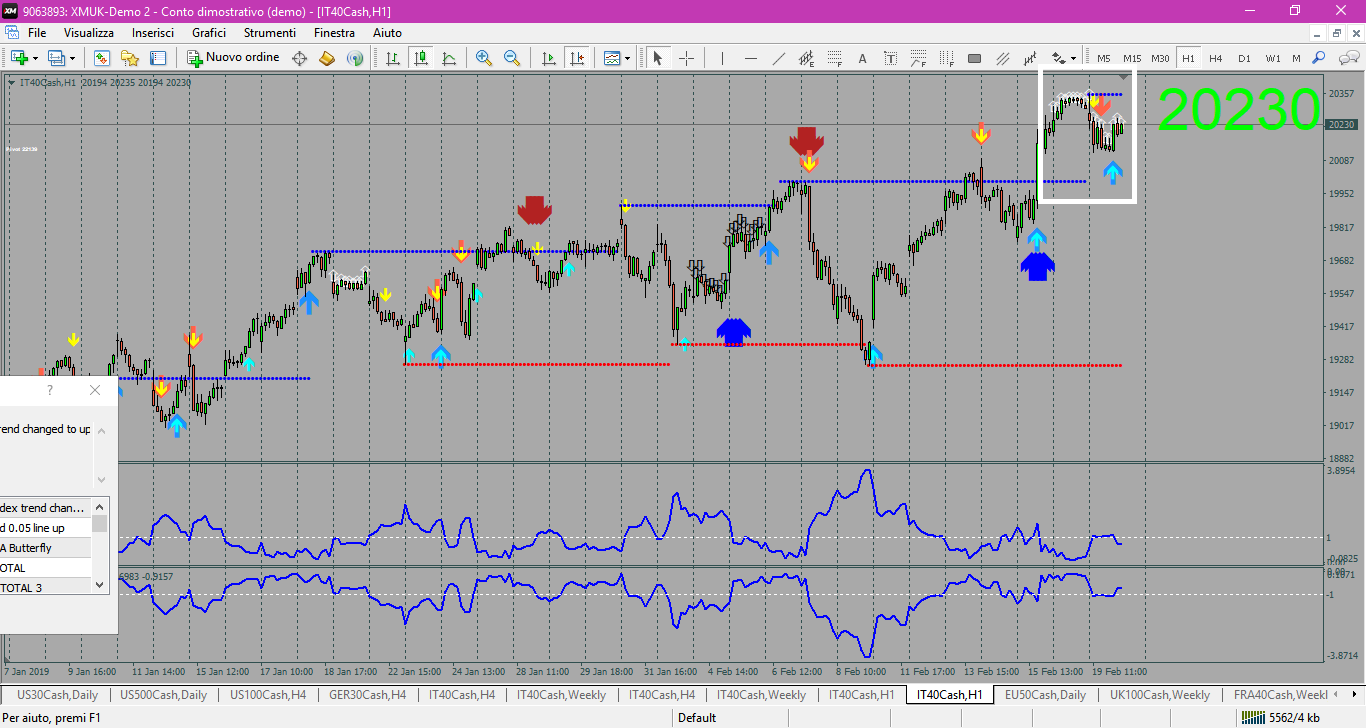1366x728 pixels.
Task: Select the 'A Butterfly' alert row
Action: point(45,548)
